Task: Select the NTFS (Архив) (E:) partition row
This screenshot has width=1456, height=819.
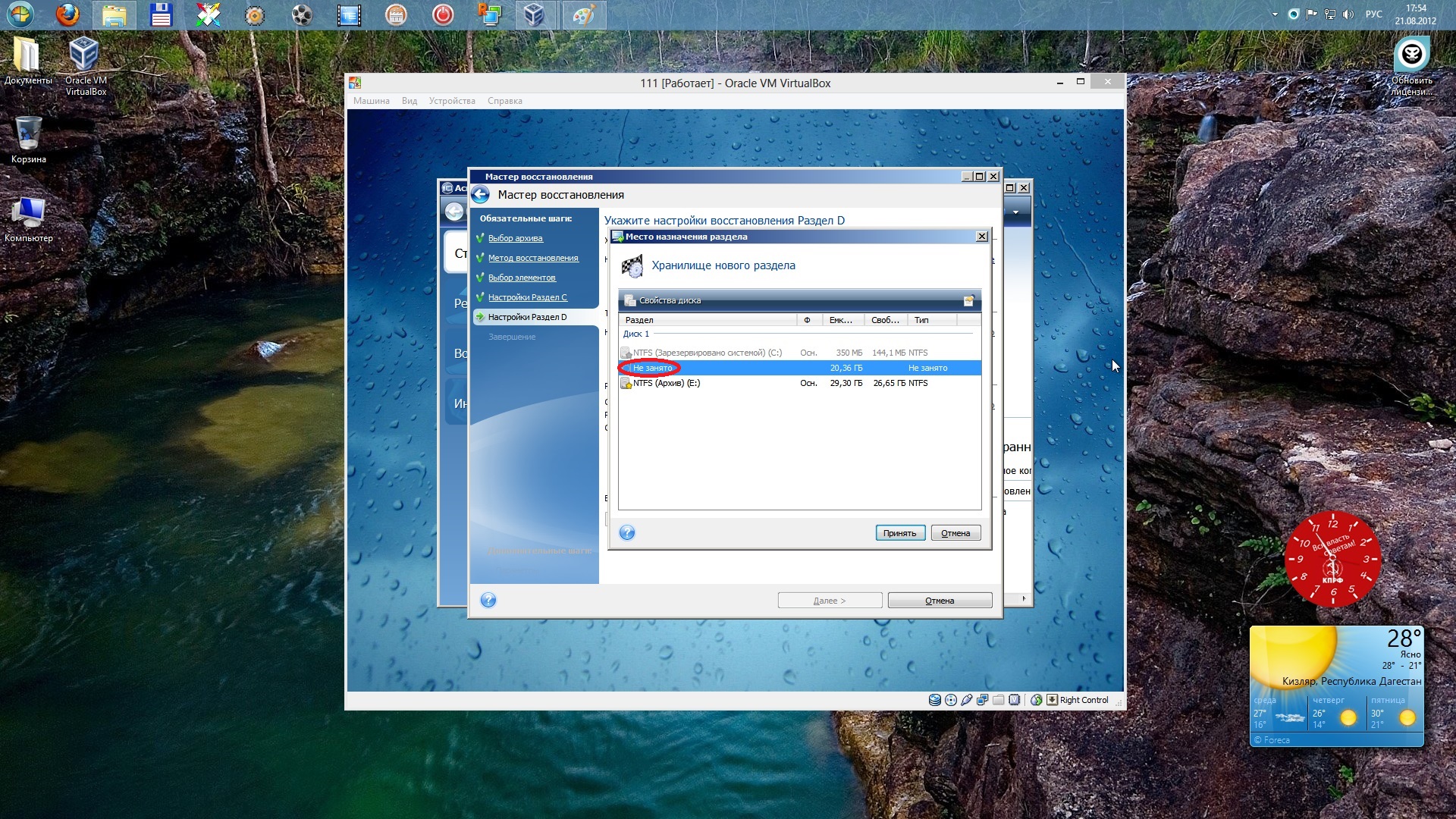Action: (x=666, y=384)
